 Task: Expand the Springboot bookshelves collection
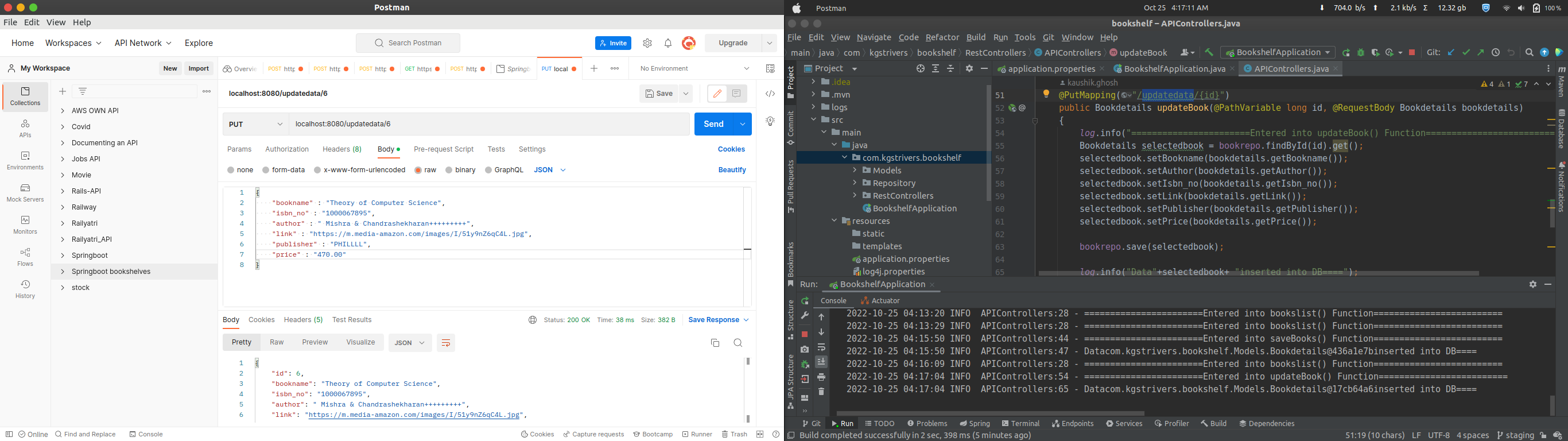point(62,272)
